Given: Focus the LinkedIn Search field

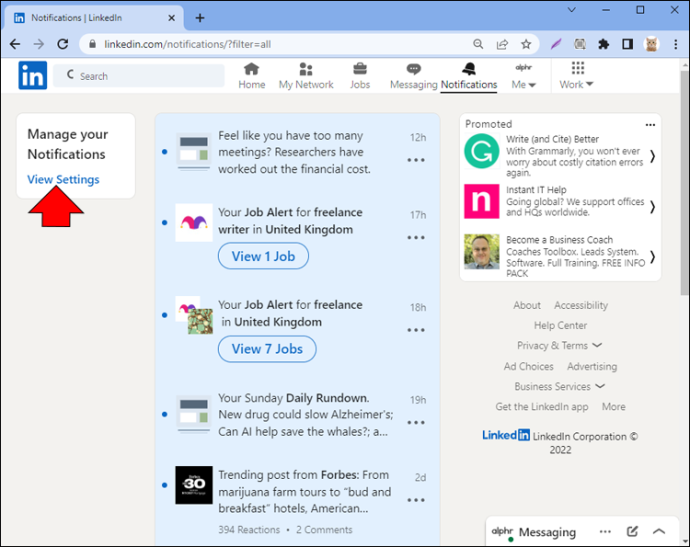Looking at the screenshot, I should pyautogui.click(x=139, y=76).
